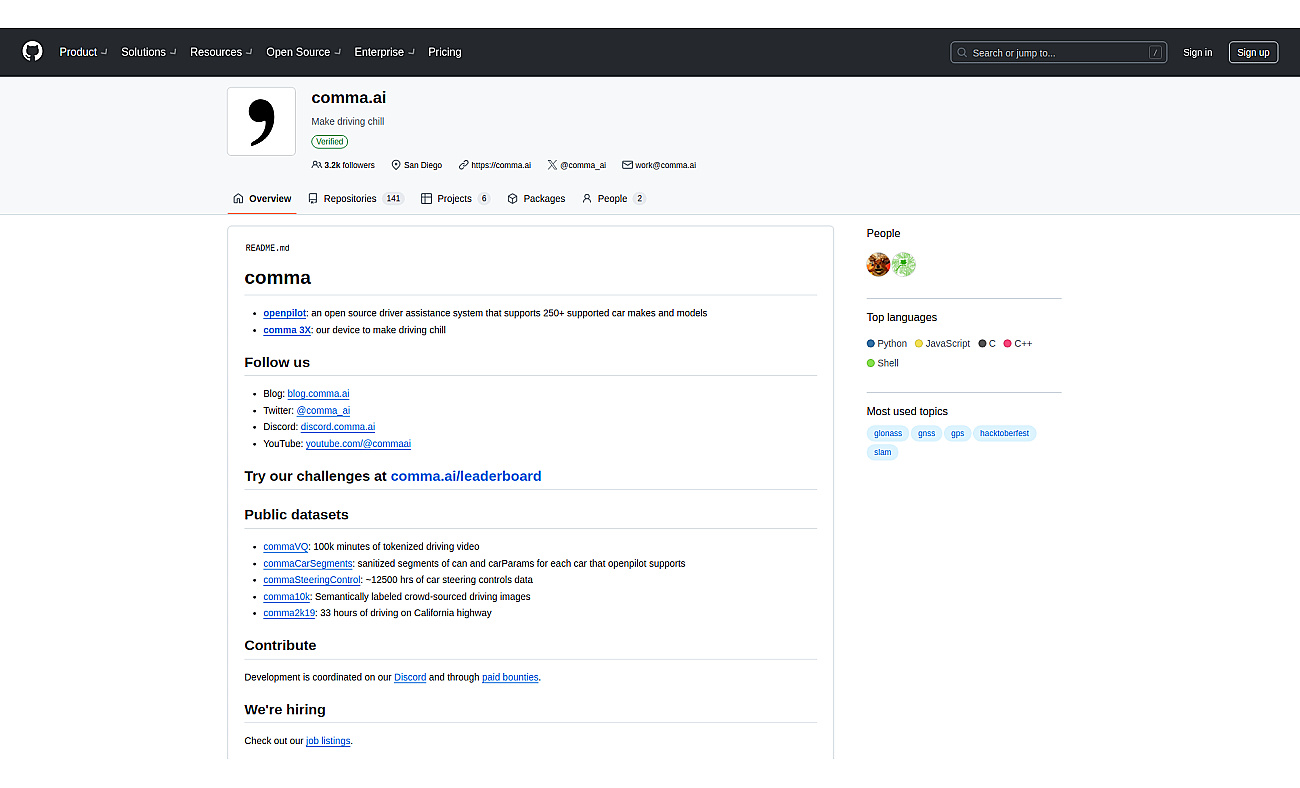Filter by JavaScript language
1300x788 pixels.
tap(942, 344)
